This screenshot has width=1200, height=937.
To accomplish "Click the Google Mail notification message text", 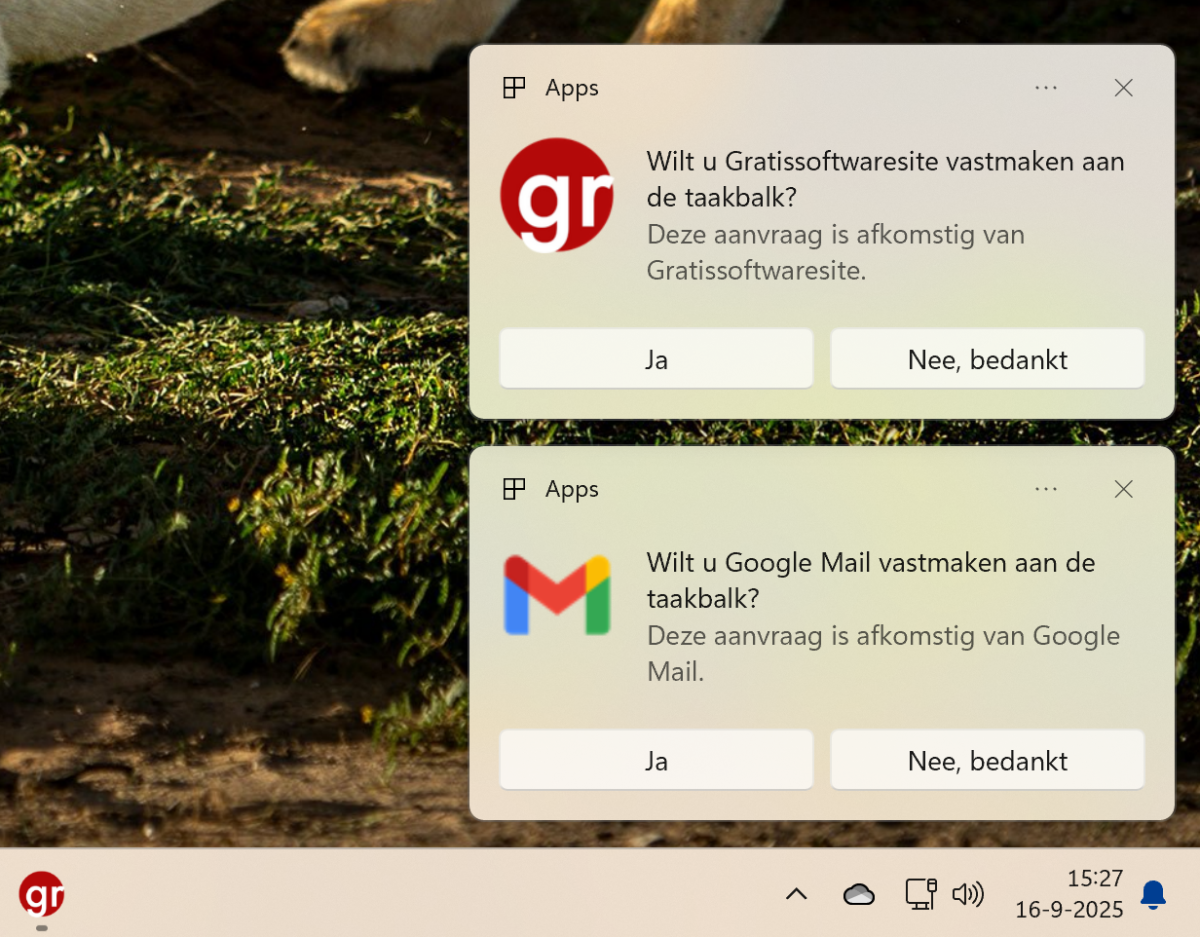I will tap(870, 580).
